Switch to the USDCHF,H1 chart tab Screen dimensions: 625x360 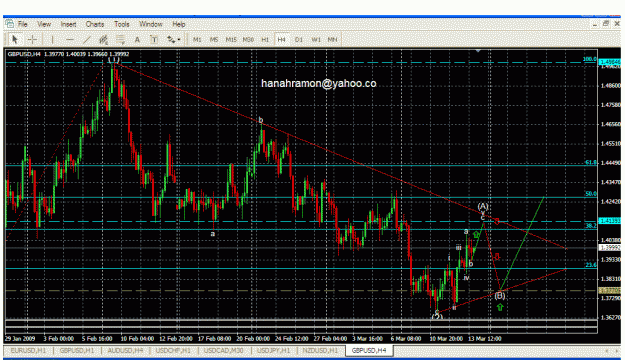(x=173, y=350)
